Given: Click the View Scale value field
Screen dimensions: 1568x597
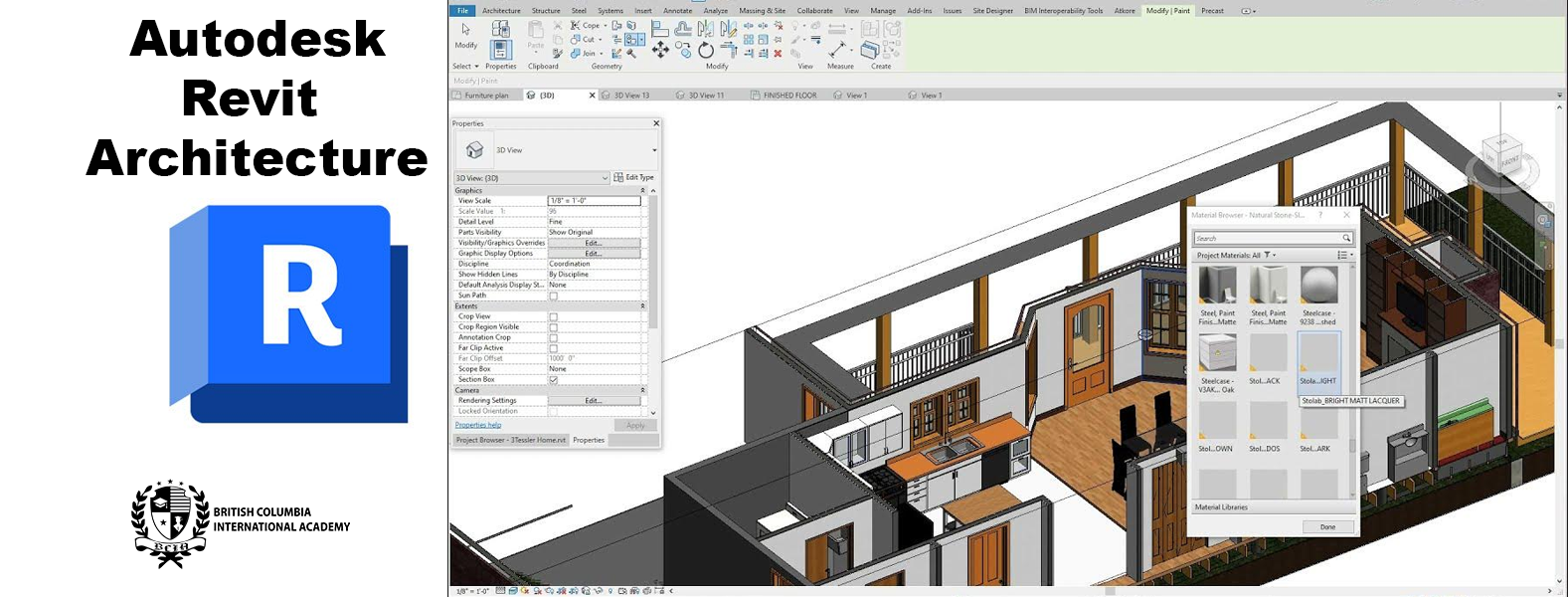Looking at the screenshot, I should coord(594,201).
